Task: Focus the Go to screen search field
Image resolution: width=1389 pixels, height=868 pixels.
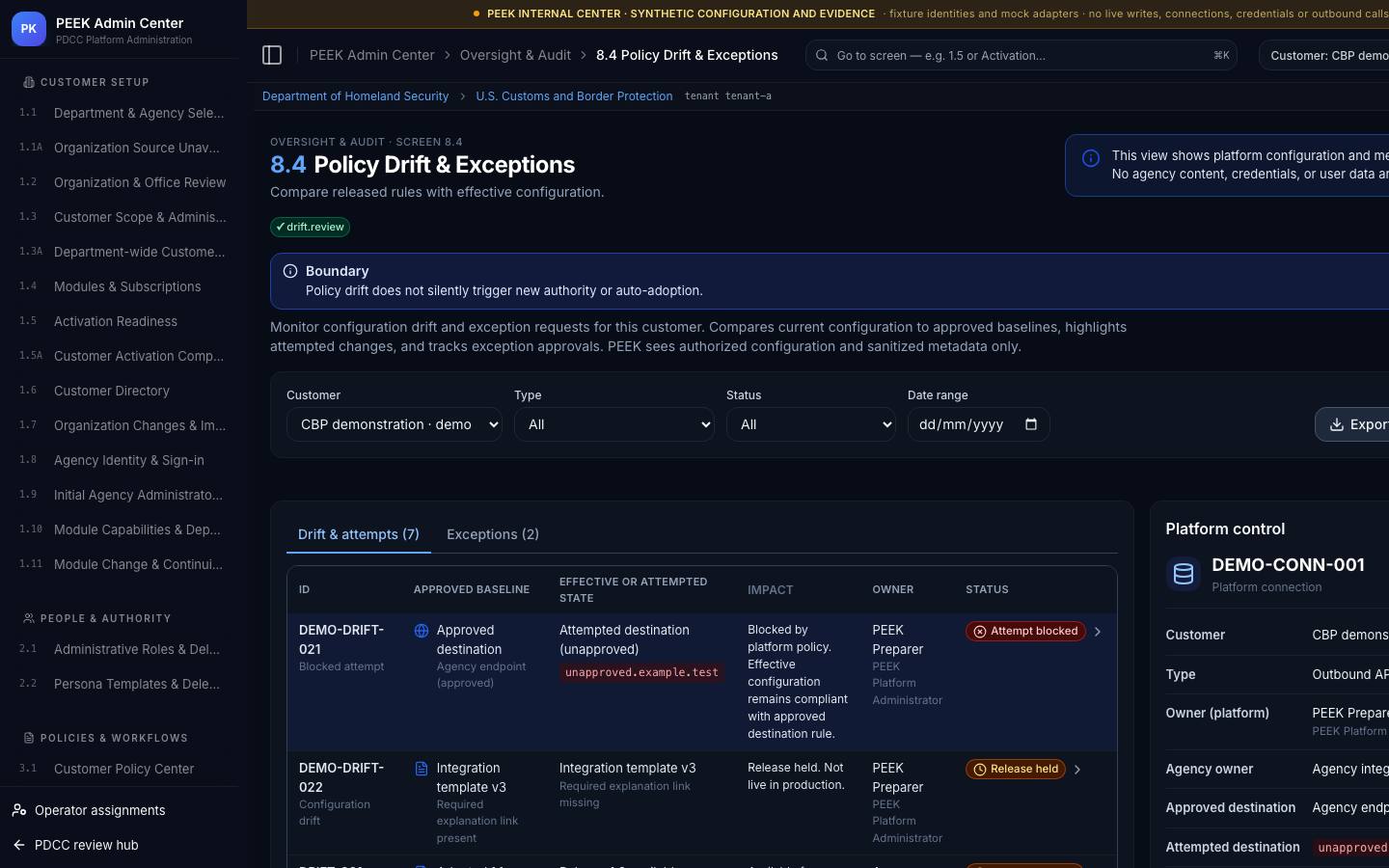Action: (x=1021, y=55)
